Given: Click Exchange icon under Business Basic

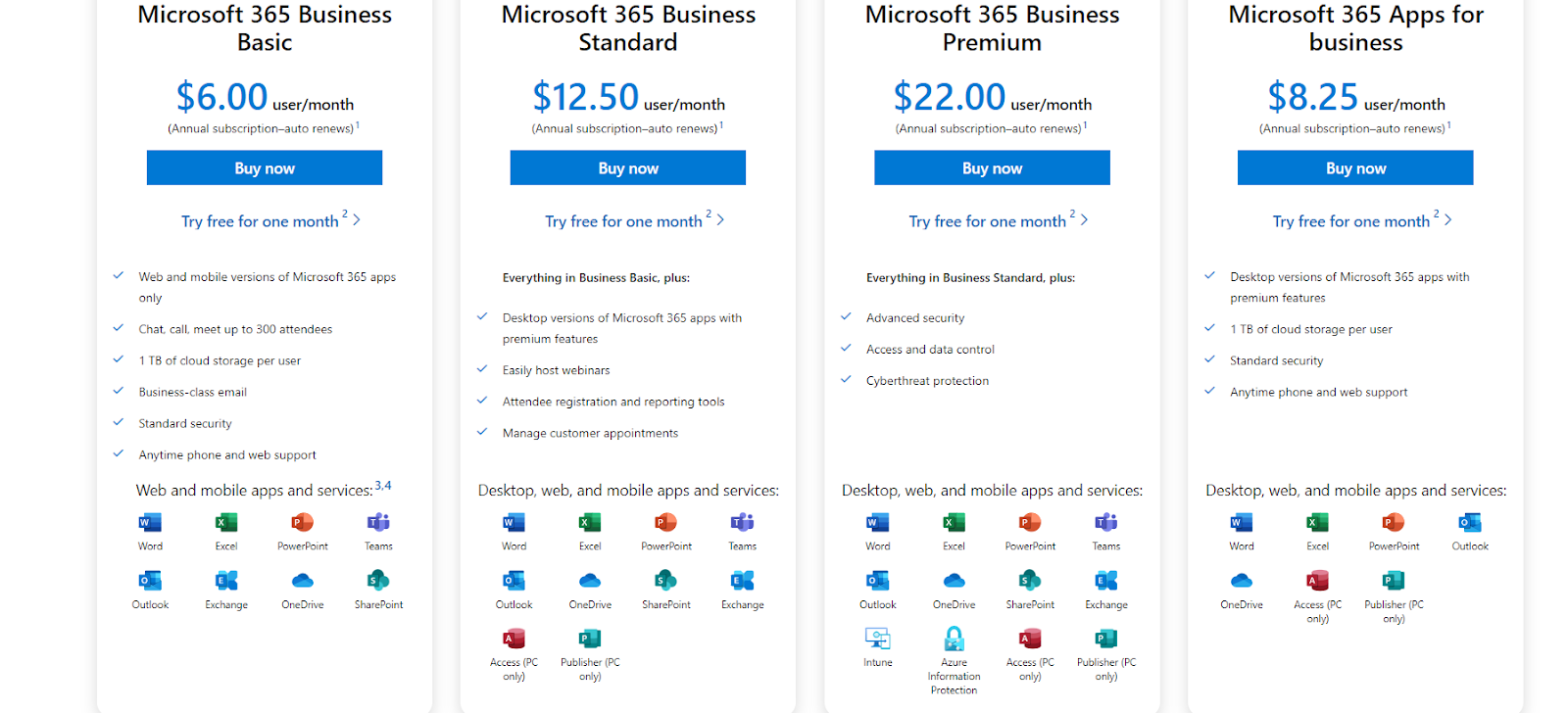Looking at the screenshot, I should click(x=226, y=581).
